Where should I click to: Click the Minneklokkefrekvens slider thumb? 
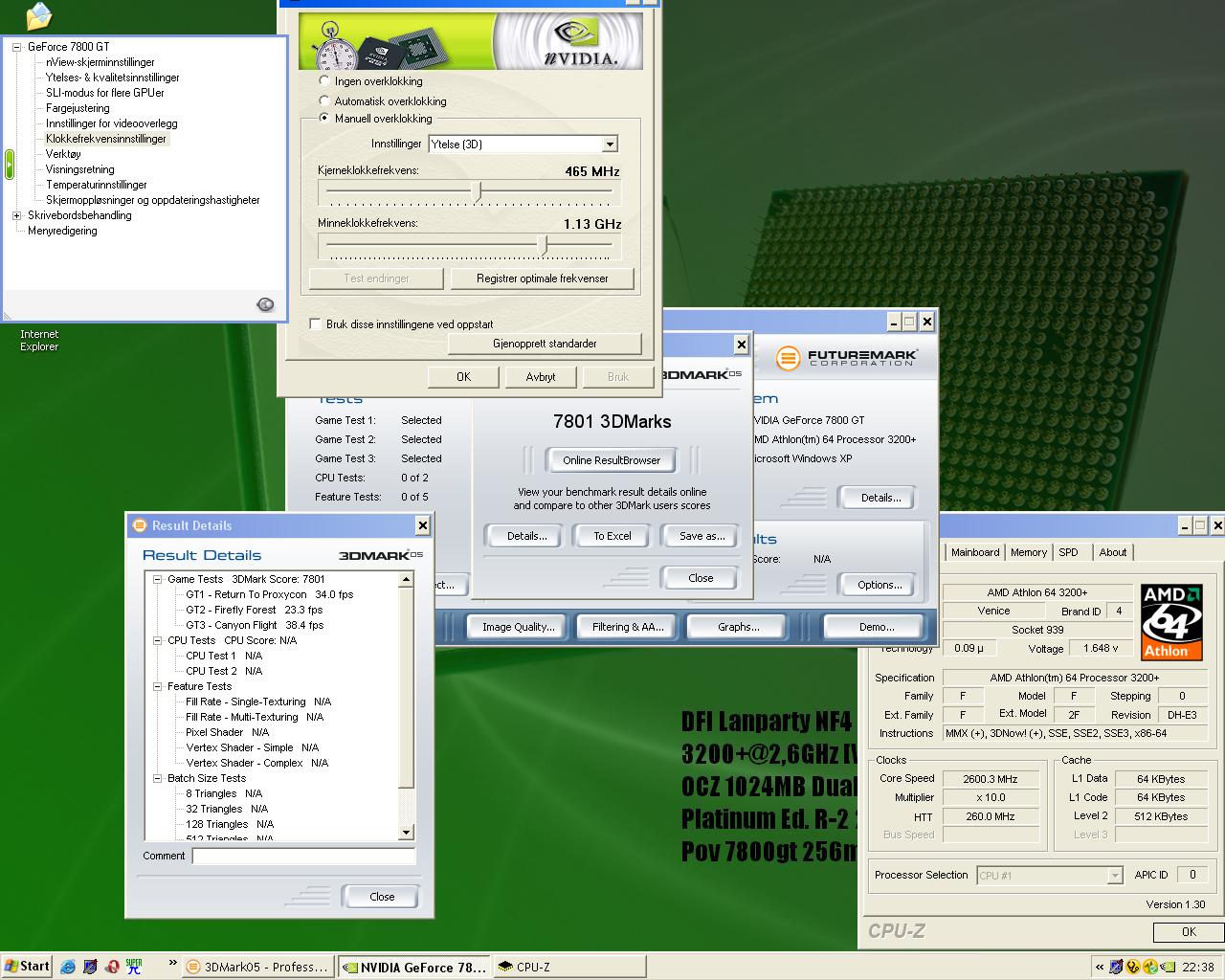point(544,245)
